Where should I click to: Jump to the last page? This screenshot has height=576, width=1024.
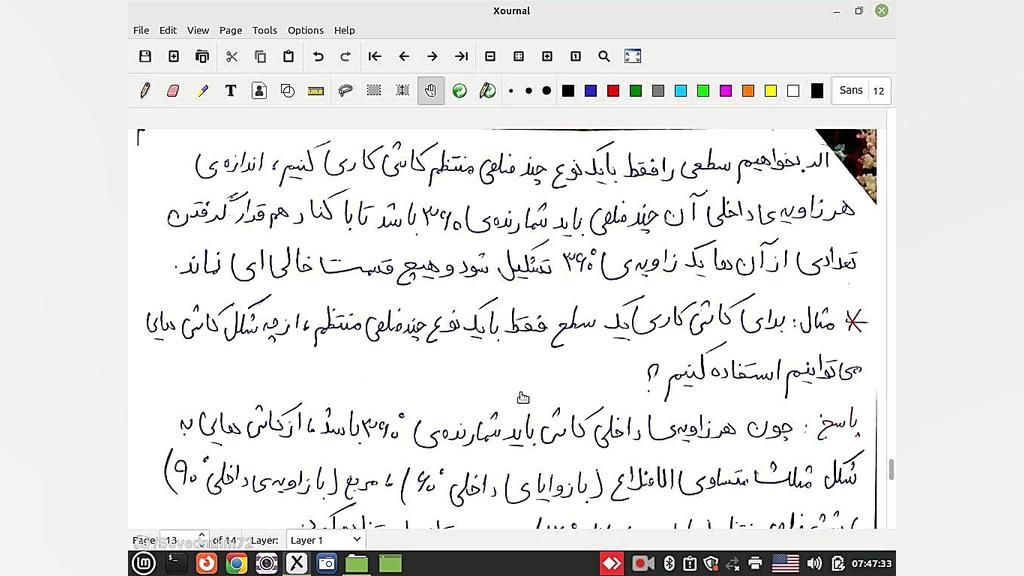point(461,56)
